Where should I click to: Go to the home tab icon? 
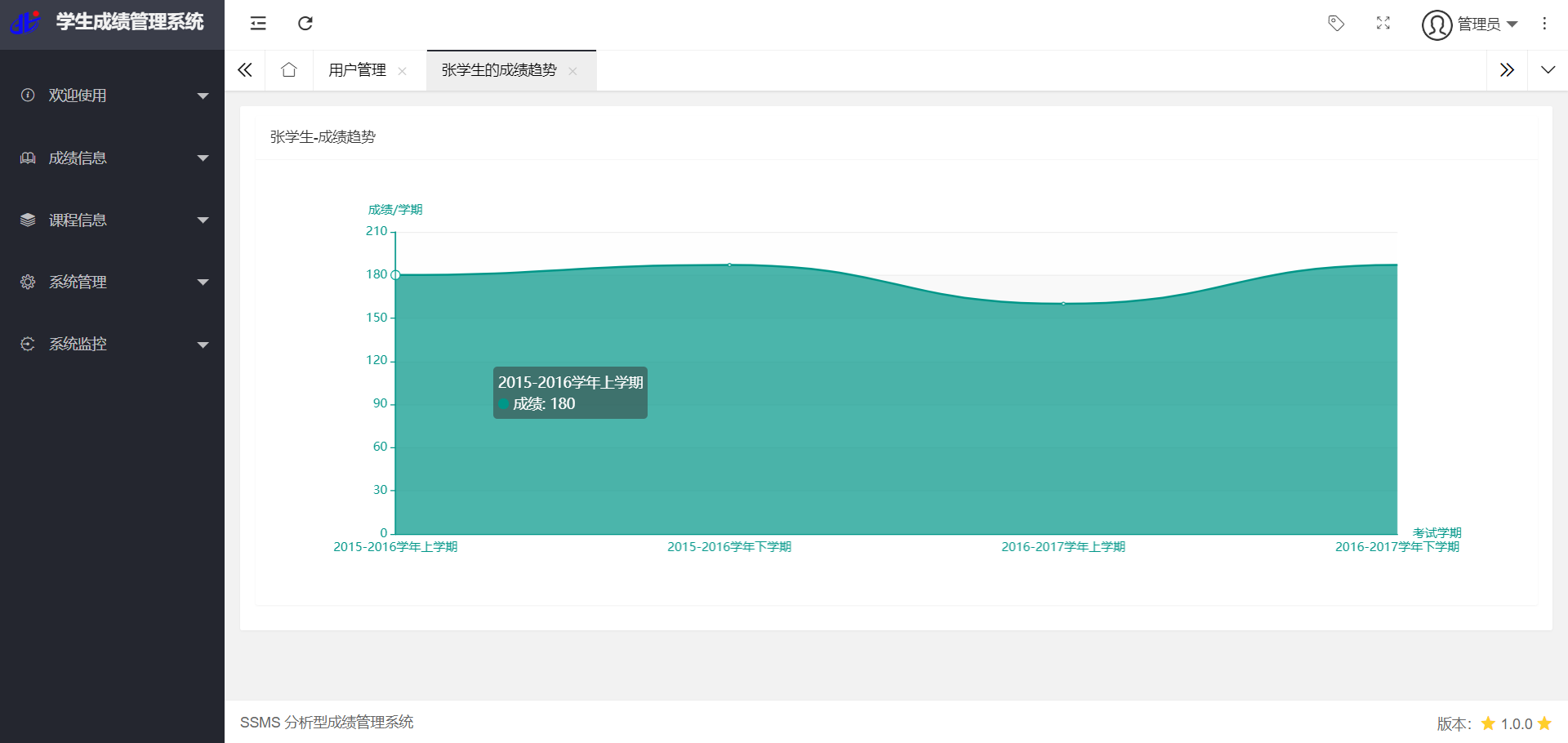click(289, 70)
